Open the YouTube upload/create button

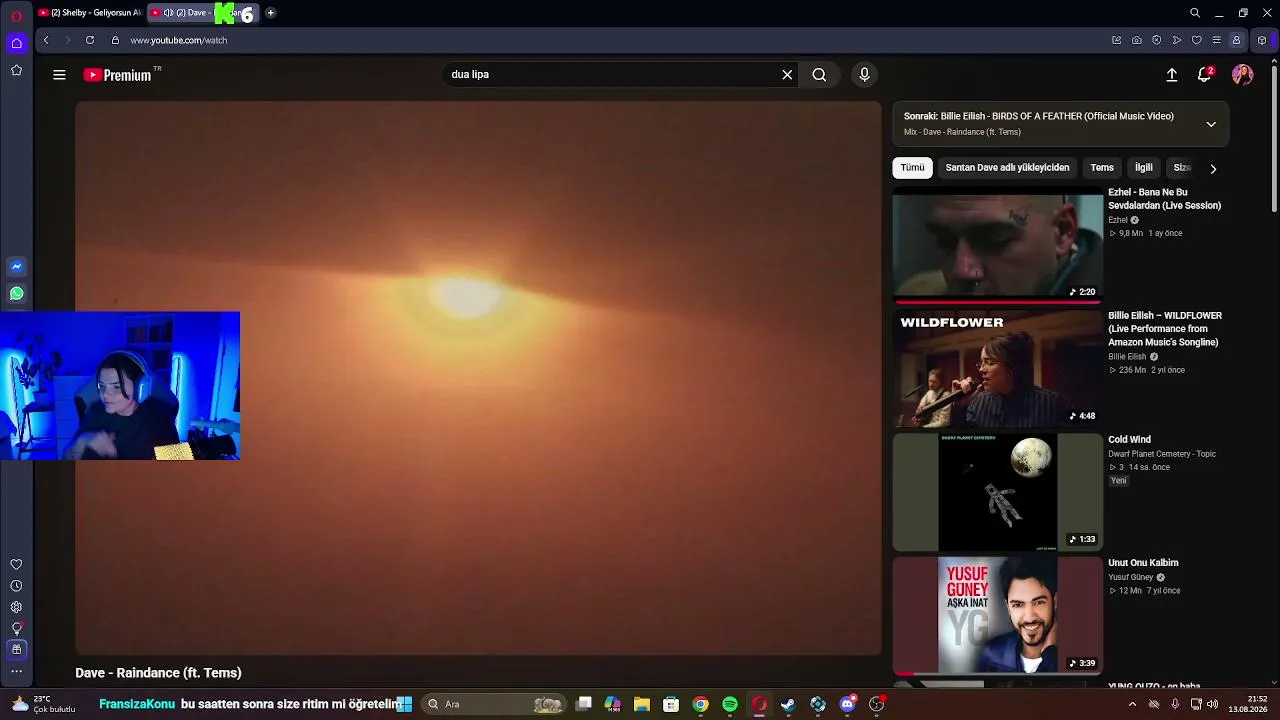(x=1172, y=75)
